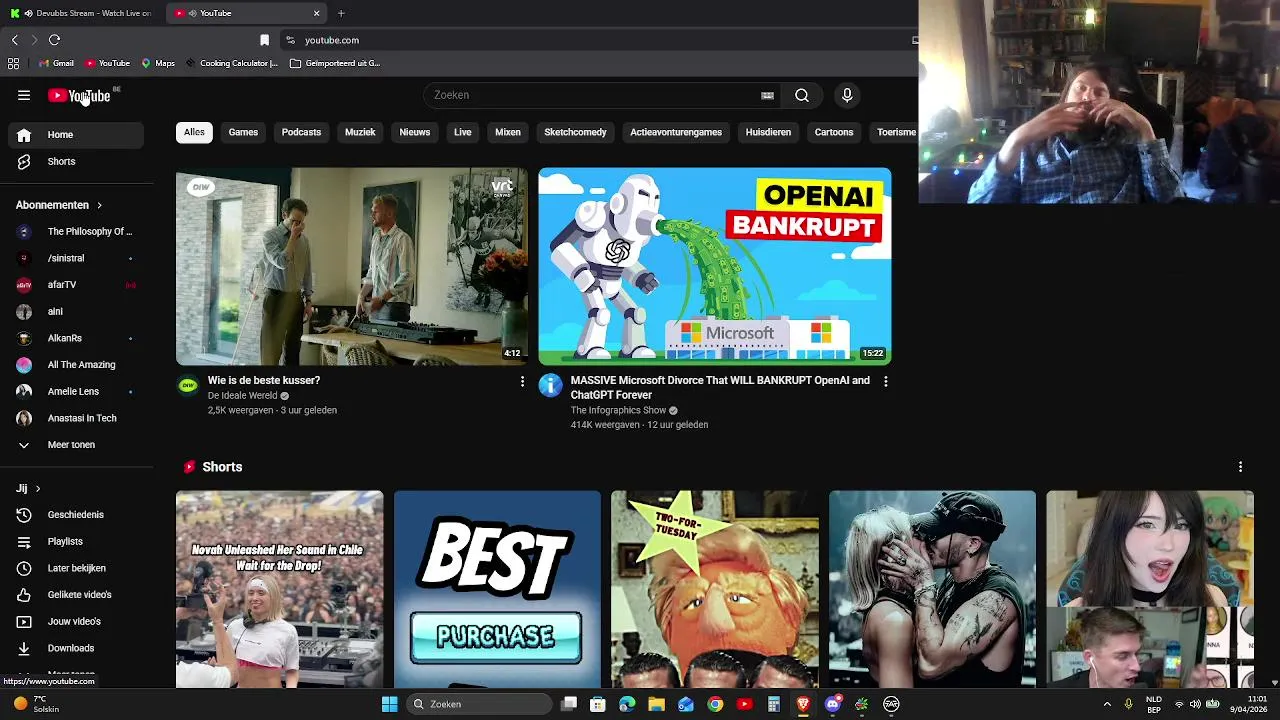Screen dimensions: 1280x720
Task: Open De Ideale Wereld channel link
Action: tap(242, 395)
